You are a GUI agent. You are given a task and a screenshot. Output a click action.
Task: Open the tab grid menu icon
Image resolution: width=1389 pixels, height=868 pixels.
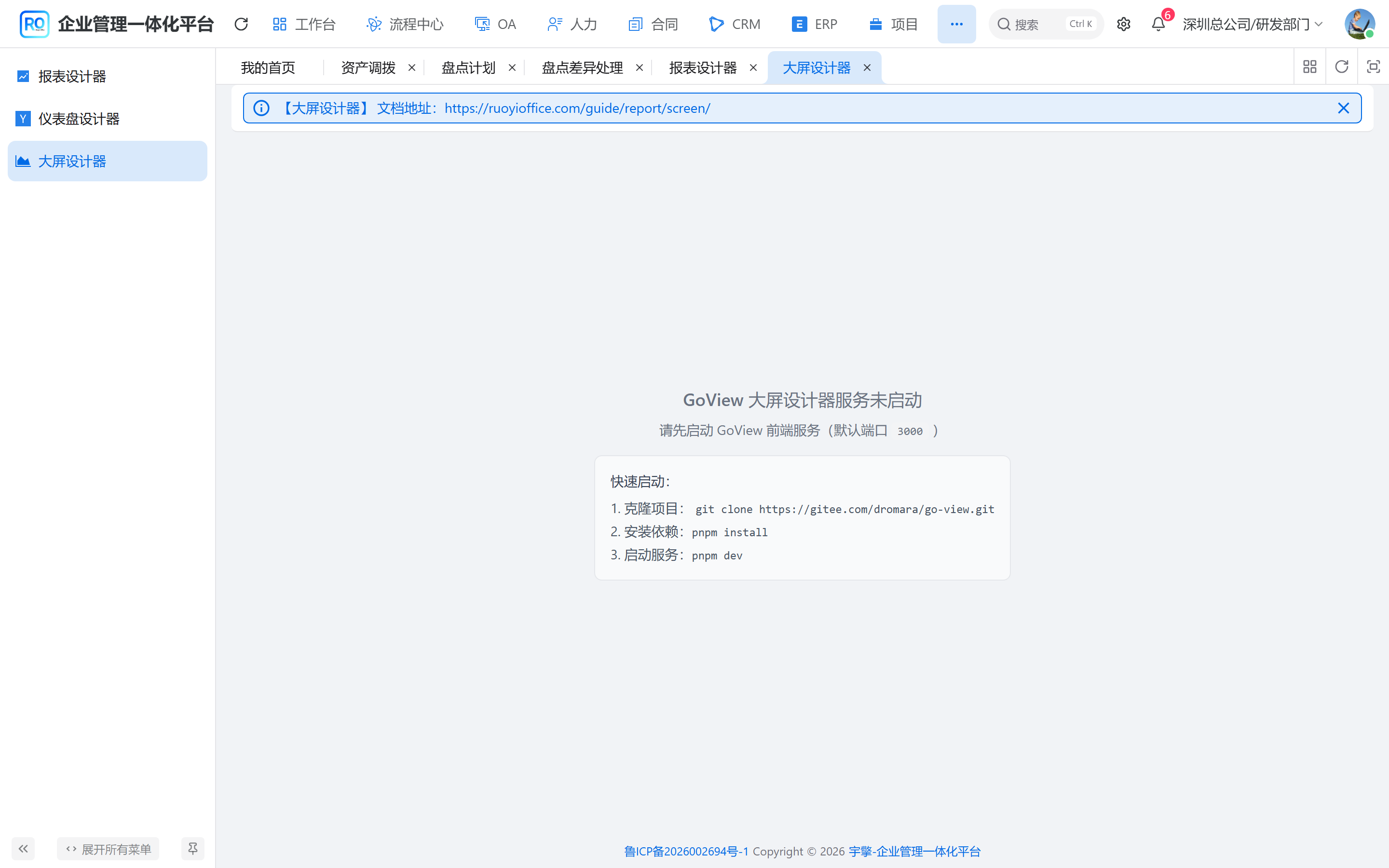click(x=1310, y=67)
